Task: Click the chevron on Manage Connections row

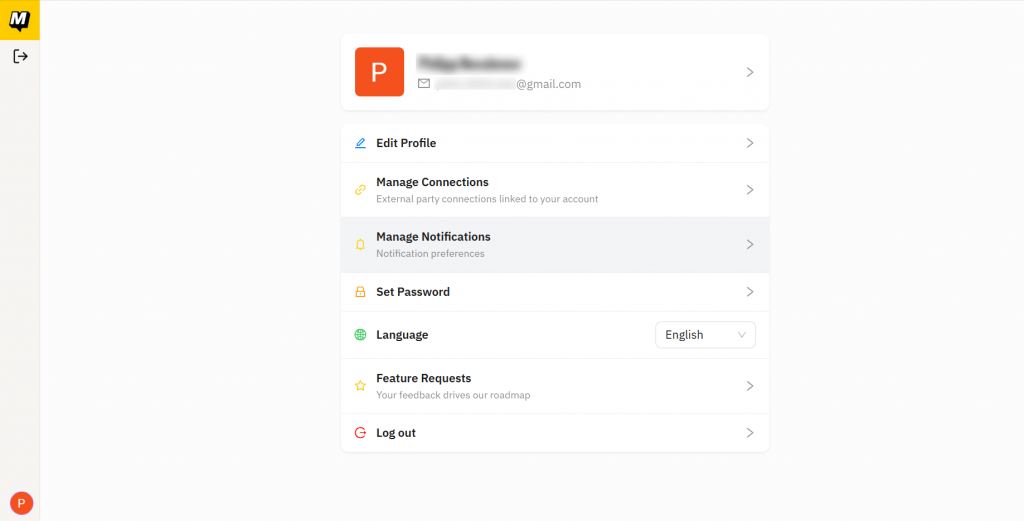Action: coord(750,190)
